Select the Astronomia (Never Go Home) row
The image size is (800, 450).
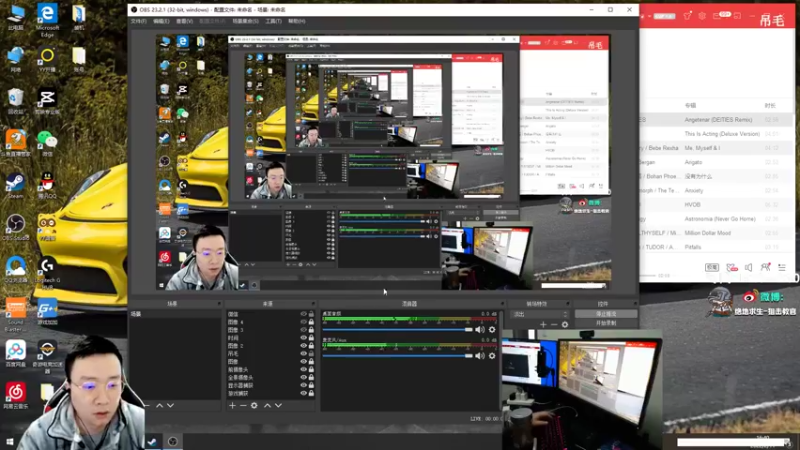(718, 219)
